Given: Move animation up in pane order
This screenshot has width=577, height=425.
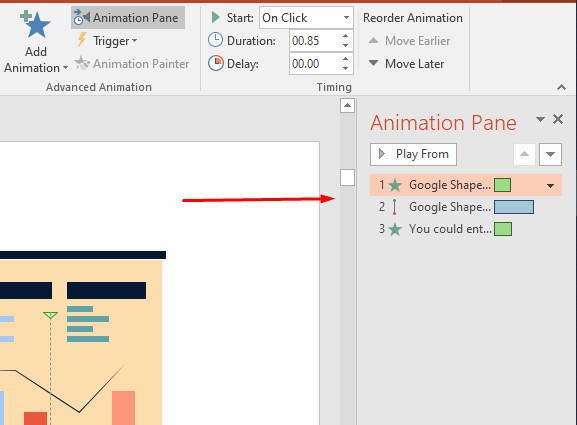Looking at the screenshot, I should (524, 154).
